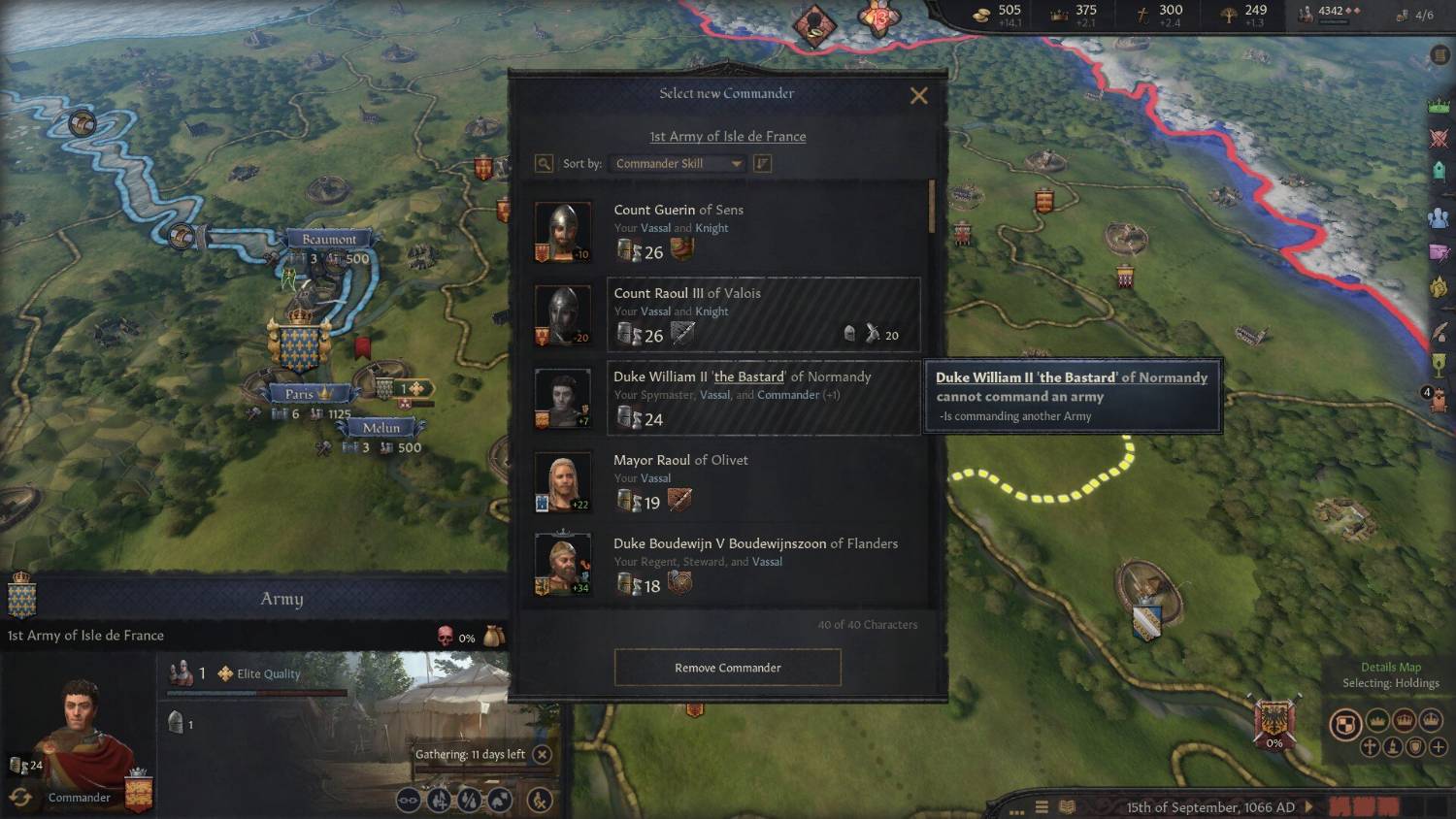Switch to the Faith cross map mode
Viewport: 1456px width, 819px height.
[x=1370, y=746]
